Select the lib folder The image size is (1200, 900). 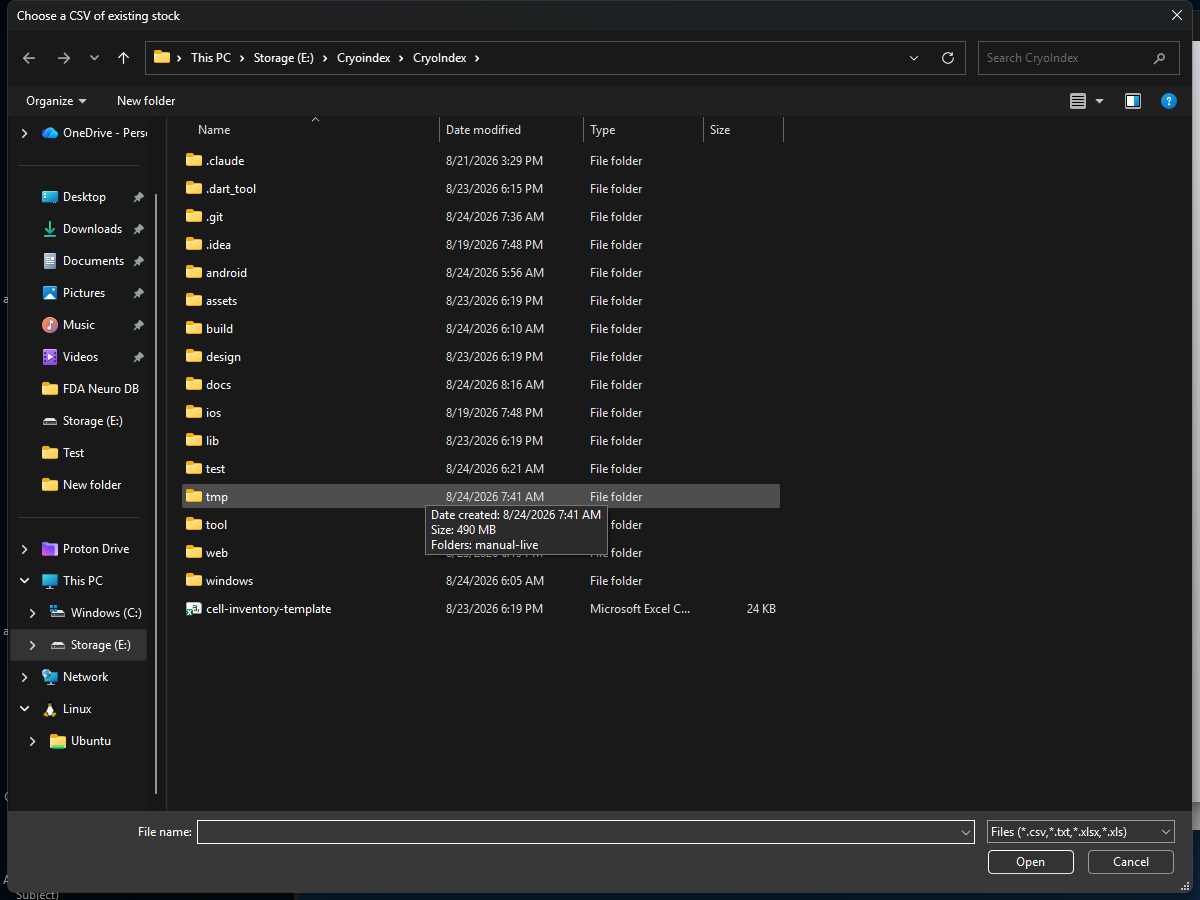[481, 441]
